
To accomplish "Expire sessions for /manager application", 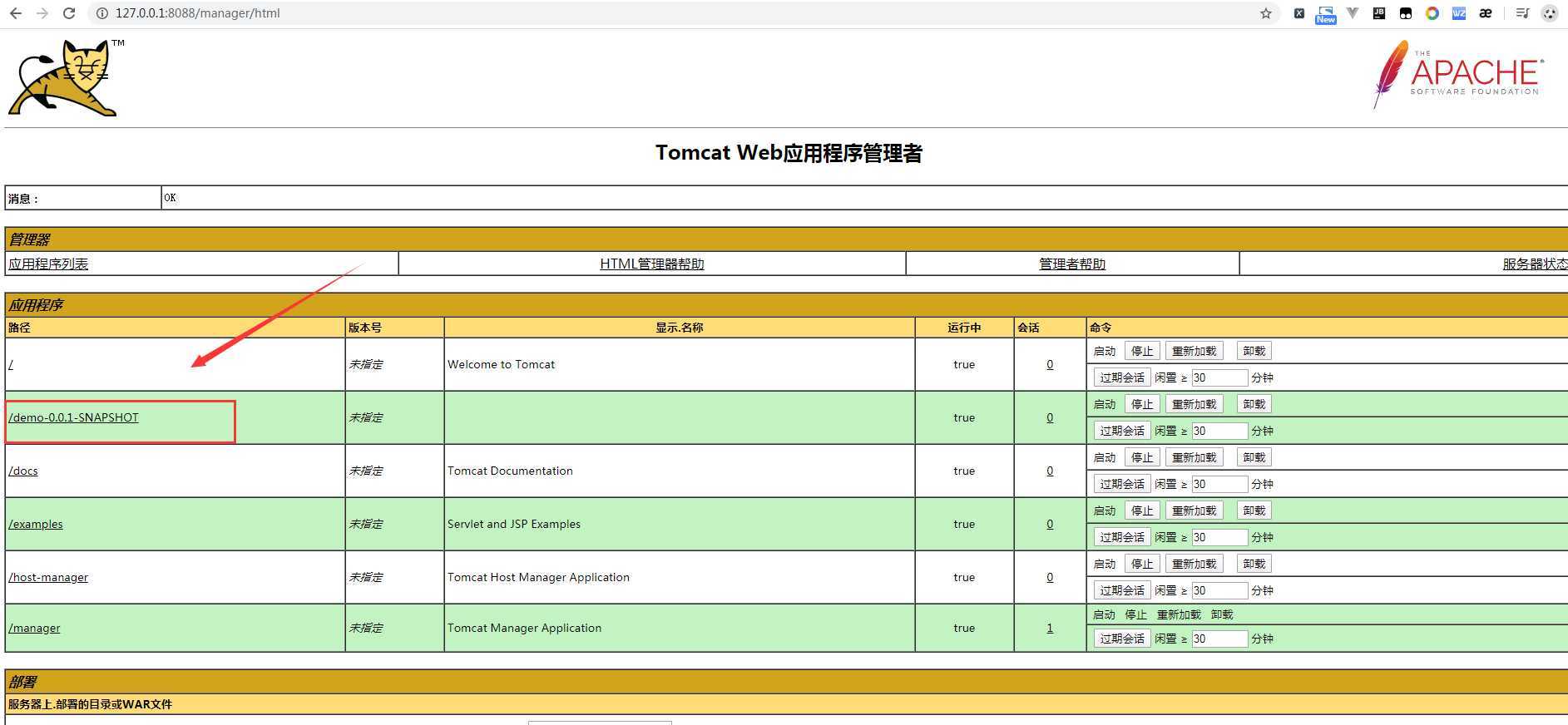I will click(x=1122, y=639).
